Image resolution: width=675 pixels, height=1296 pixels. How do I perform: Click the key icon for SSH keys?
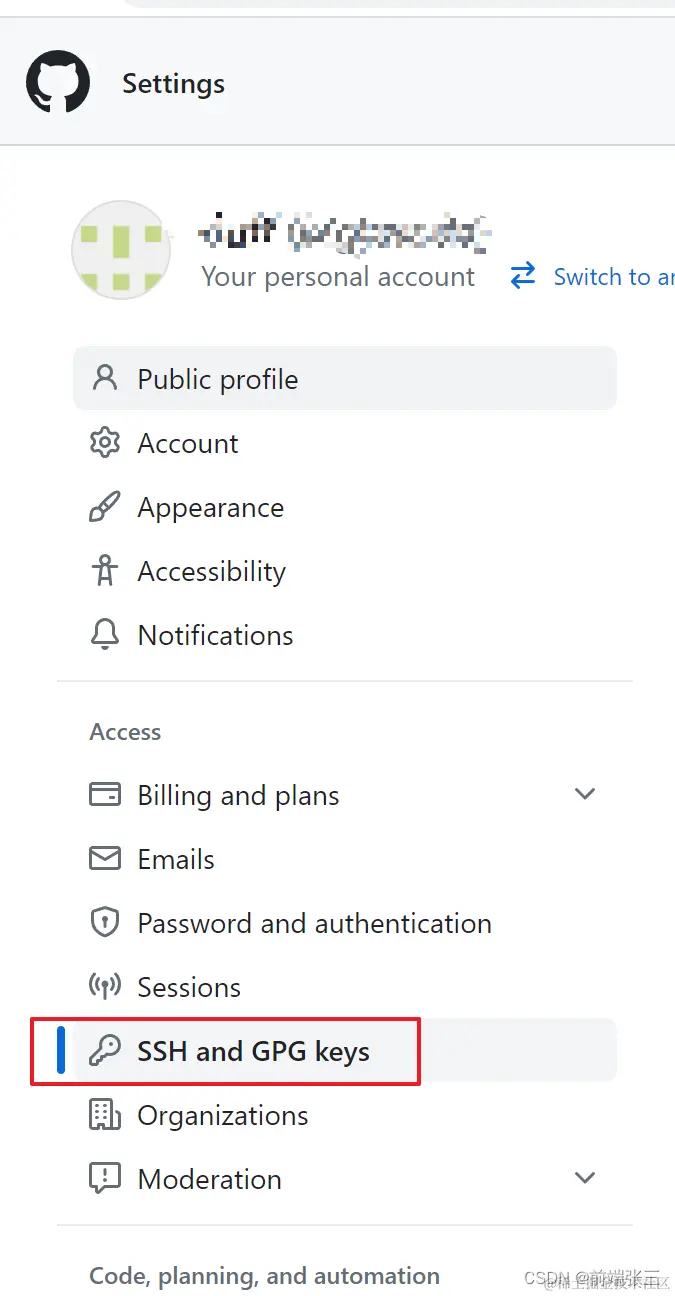[104, 1051]
